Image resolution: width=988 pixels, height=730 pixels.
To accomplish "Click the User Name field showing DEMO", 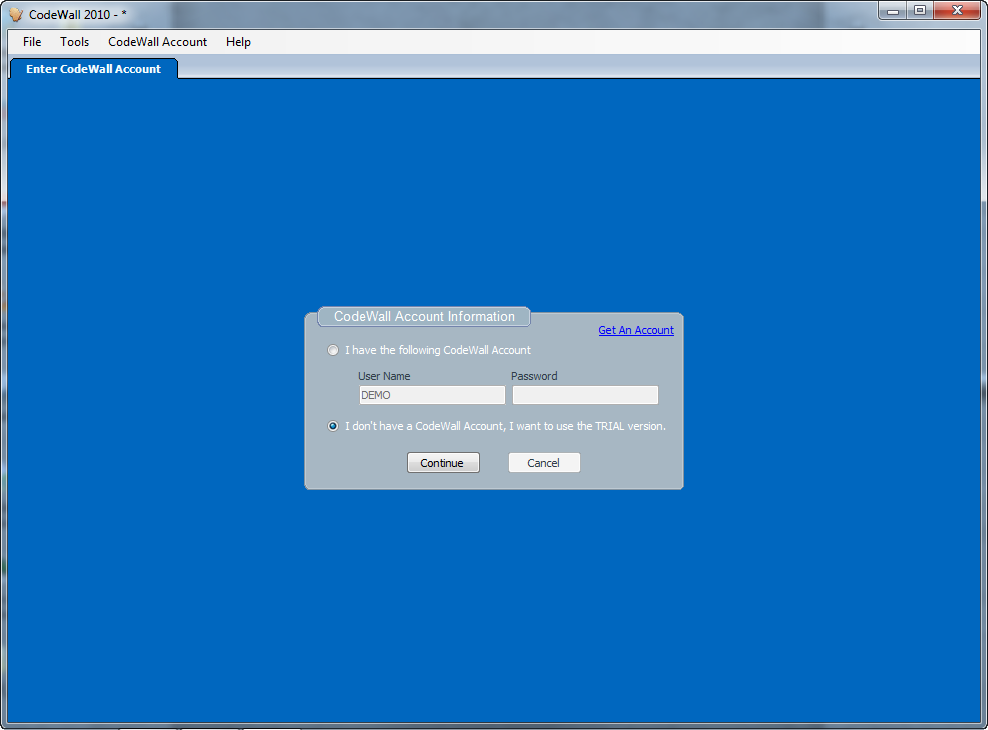I will (x=431, y=395).
